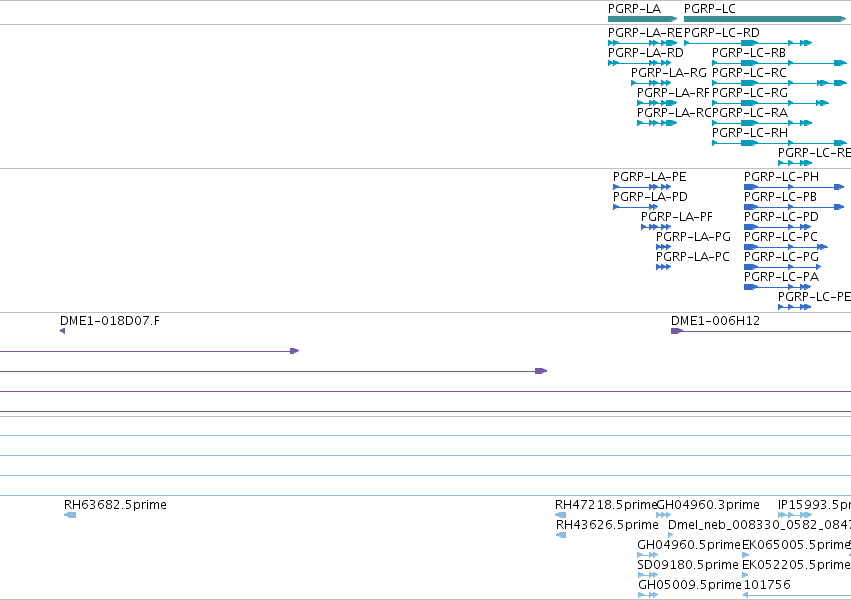851x600 pixels.
Task: Select the EK065005.5prime EST
Action: pyautogui.click(x=745, y=555)
